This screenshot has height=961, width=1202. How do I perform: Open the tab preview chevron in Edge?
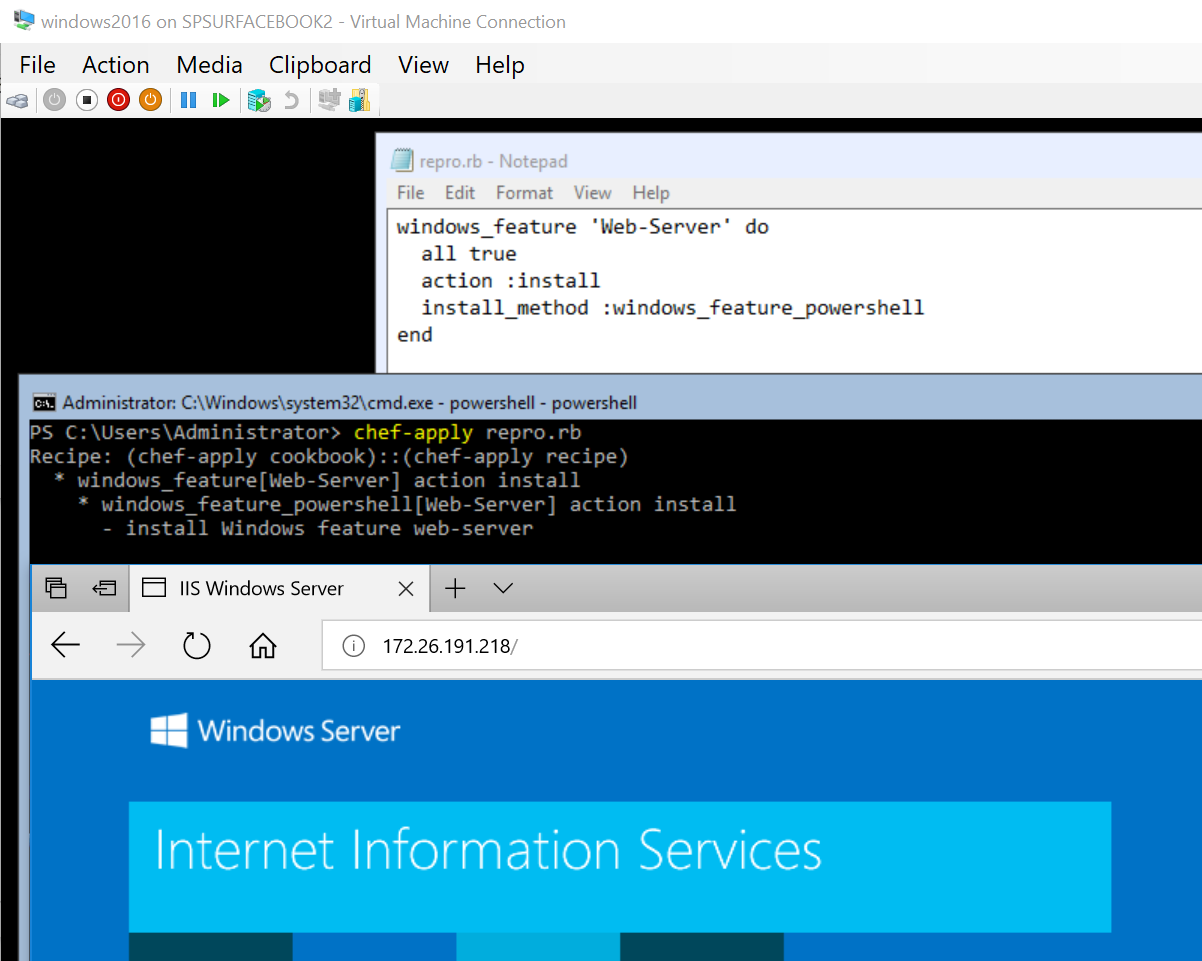pos(502,588)
